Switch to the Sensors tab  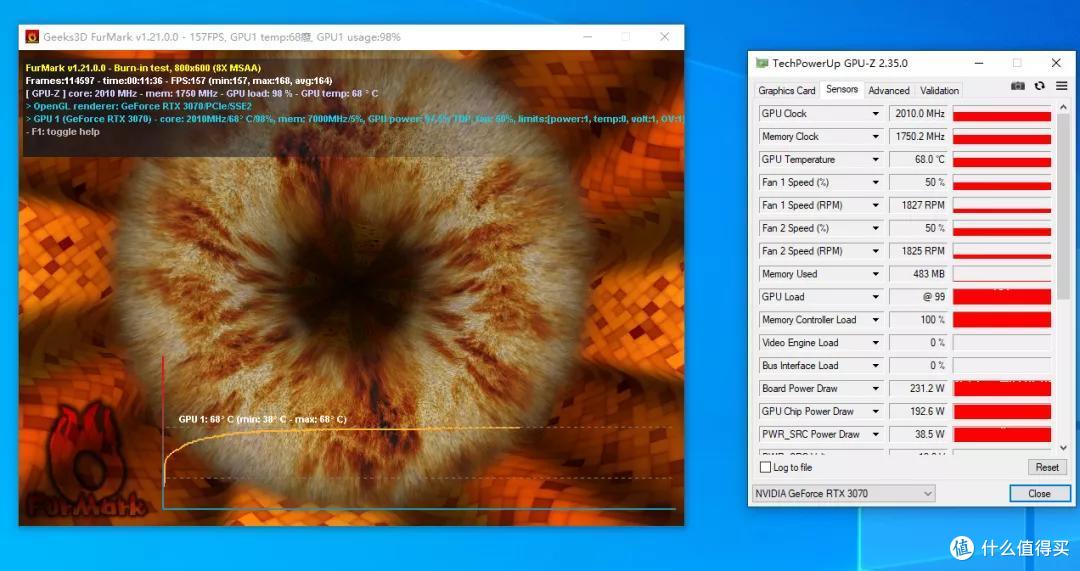click(x=842, y=90)
